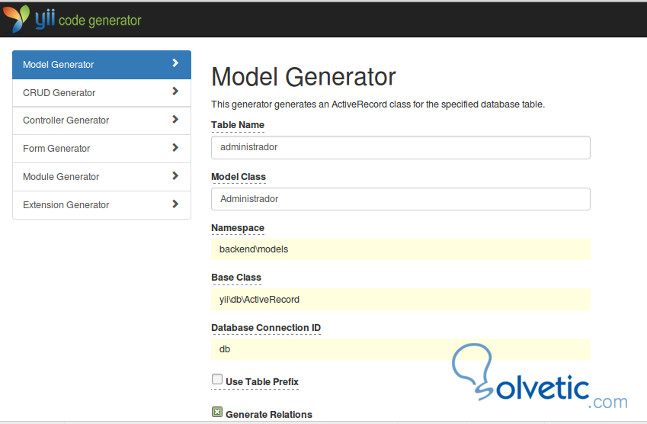Click the Base Class field
Image resolution: width=647 pixels, height=424 pixels.
click(400, 299)
